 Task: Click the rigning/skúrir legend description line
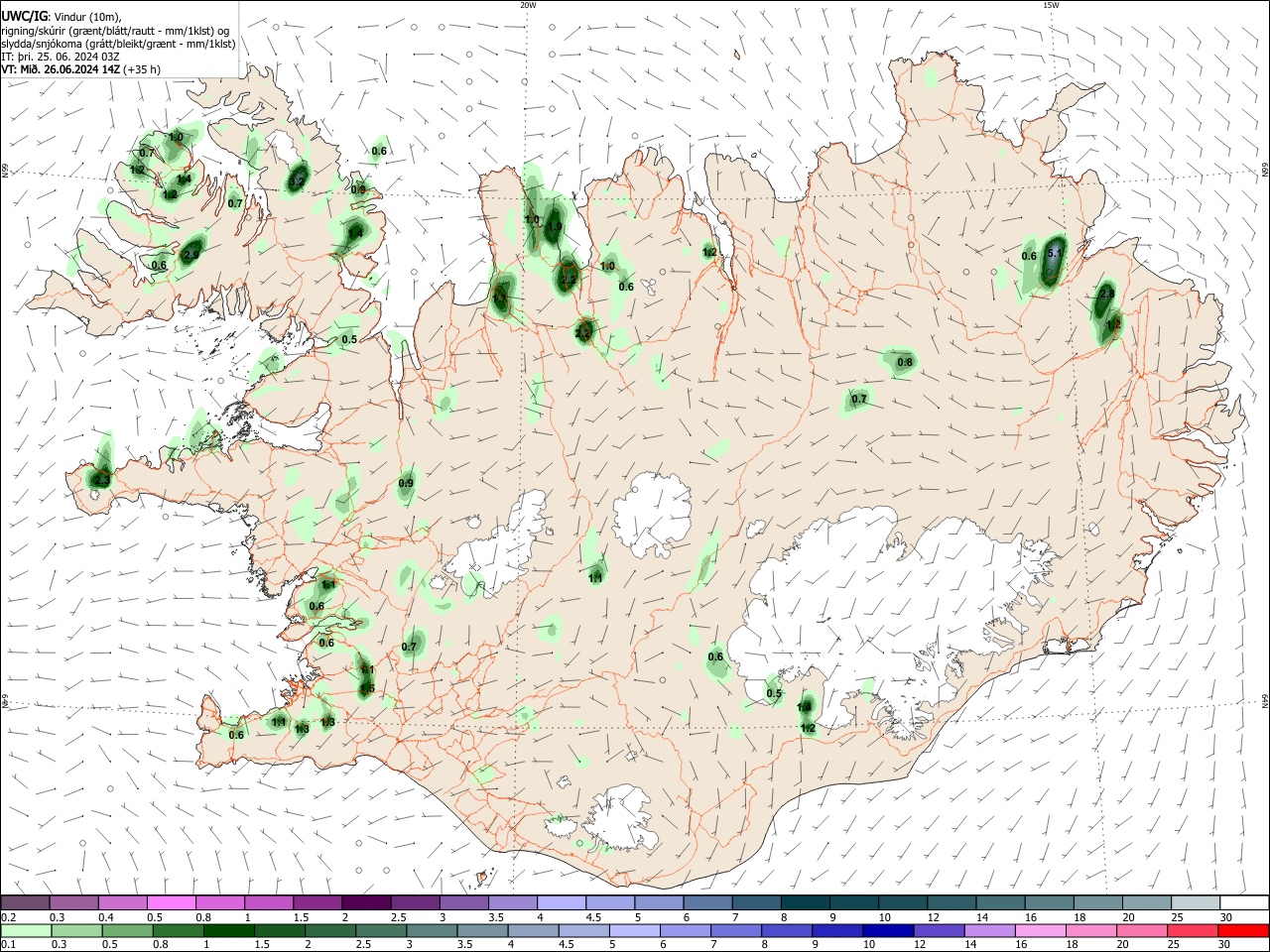[115, 30]
